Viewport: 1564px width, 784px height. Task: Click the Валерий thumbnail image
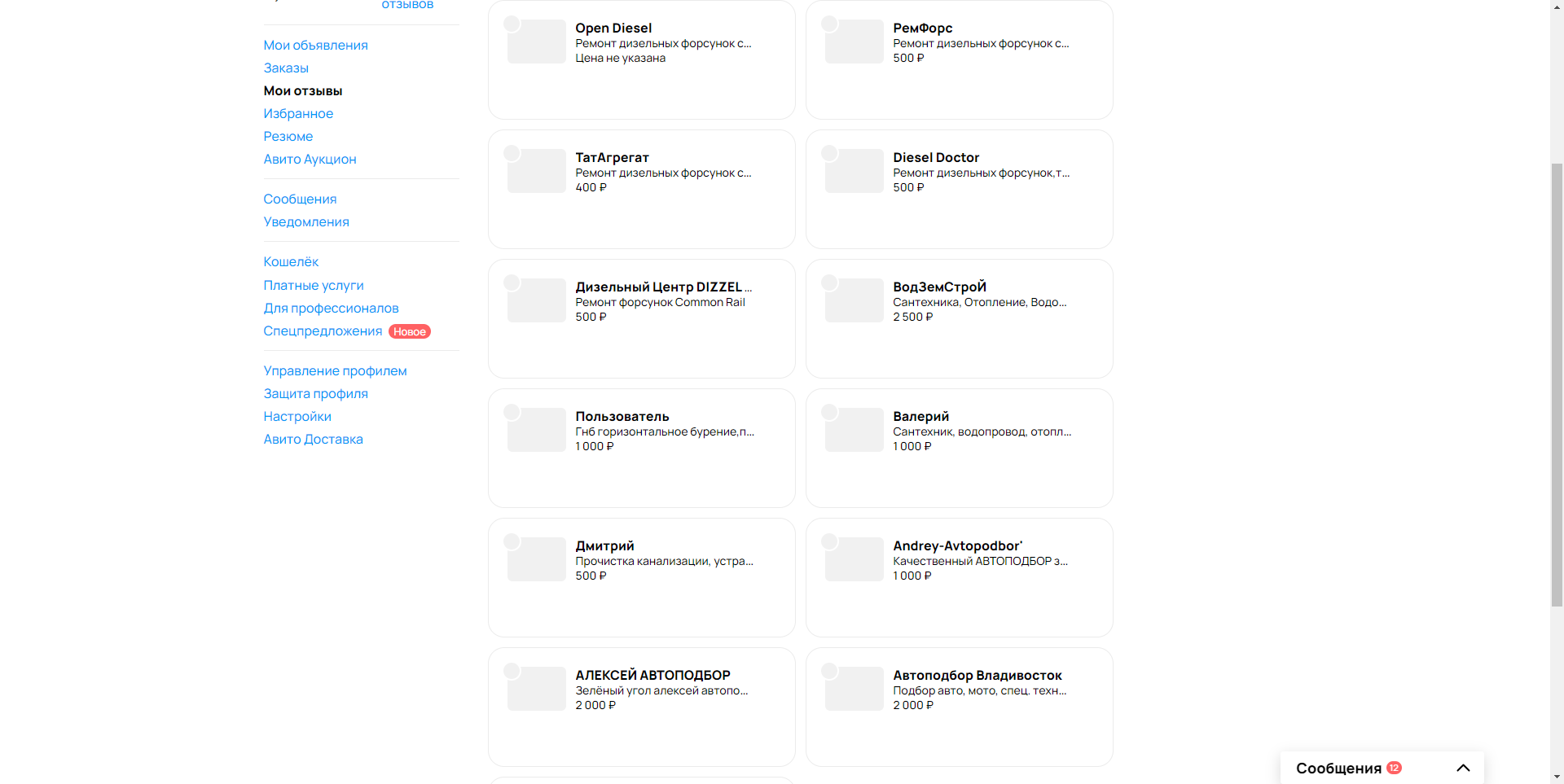tap(854, 430)
